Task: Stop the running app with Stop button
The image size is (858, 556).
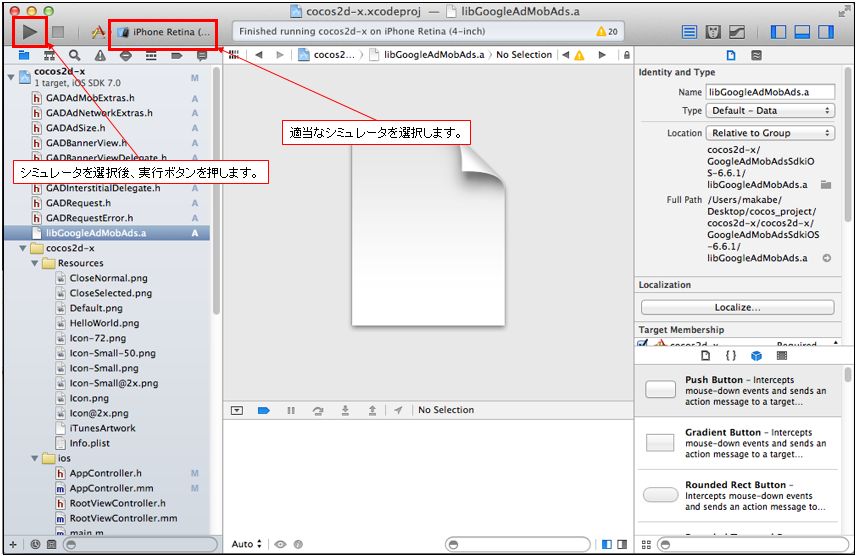Action: pos(58,32)
